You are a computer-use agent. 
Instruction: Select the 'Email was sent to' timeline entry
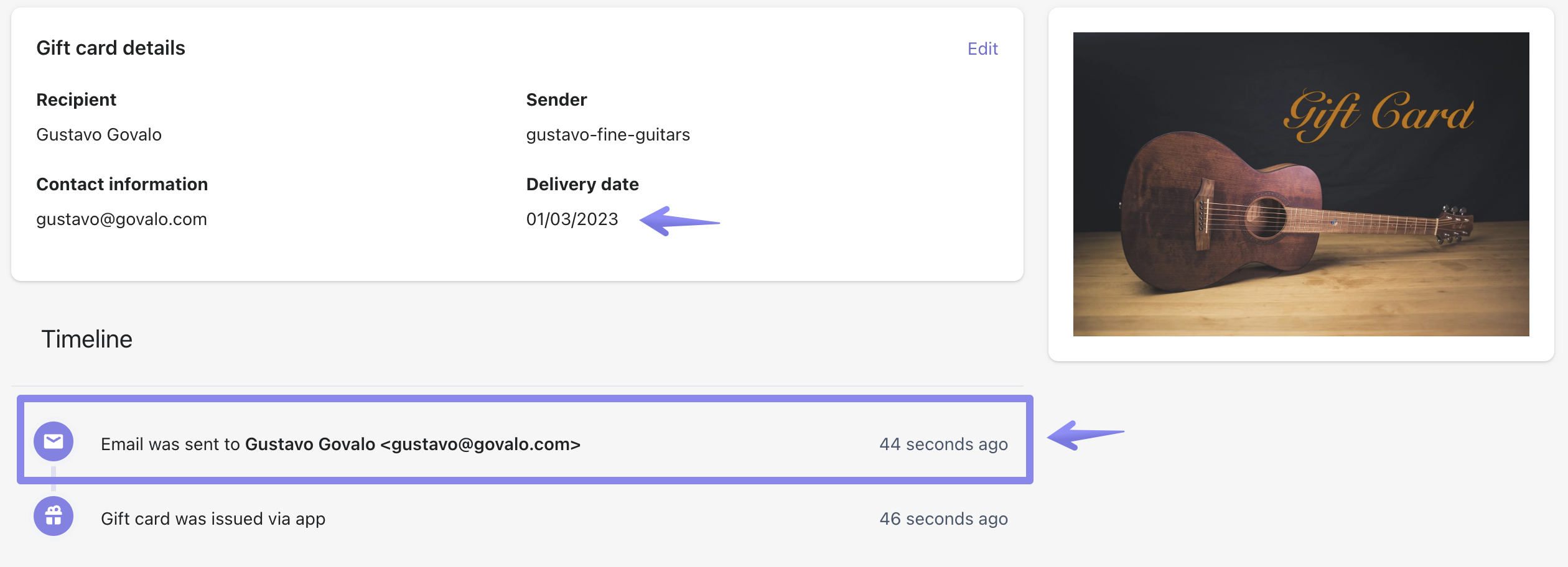[340, 444]
